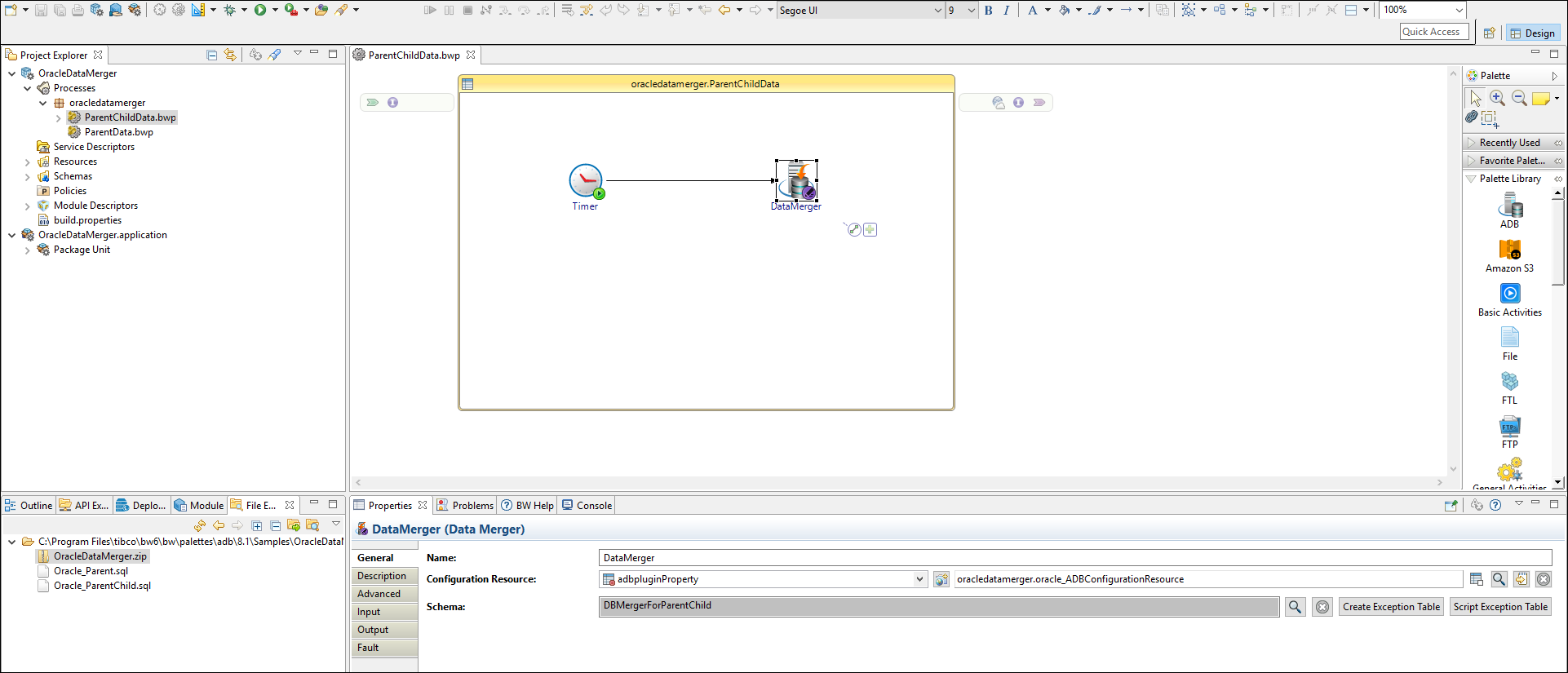Select Service Descriptors in Project Explorer
This screenshot has height=673, width=1568.
(x=94, y=147)
